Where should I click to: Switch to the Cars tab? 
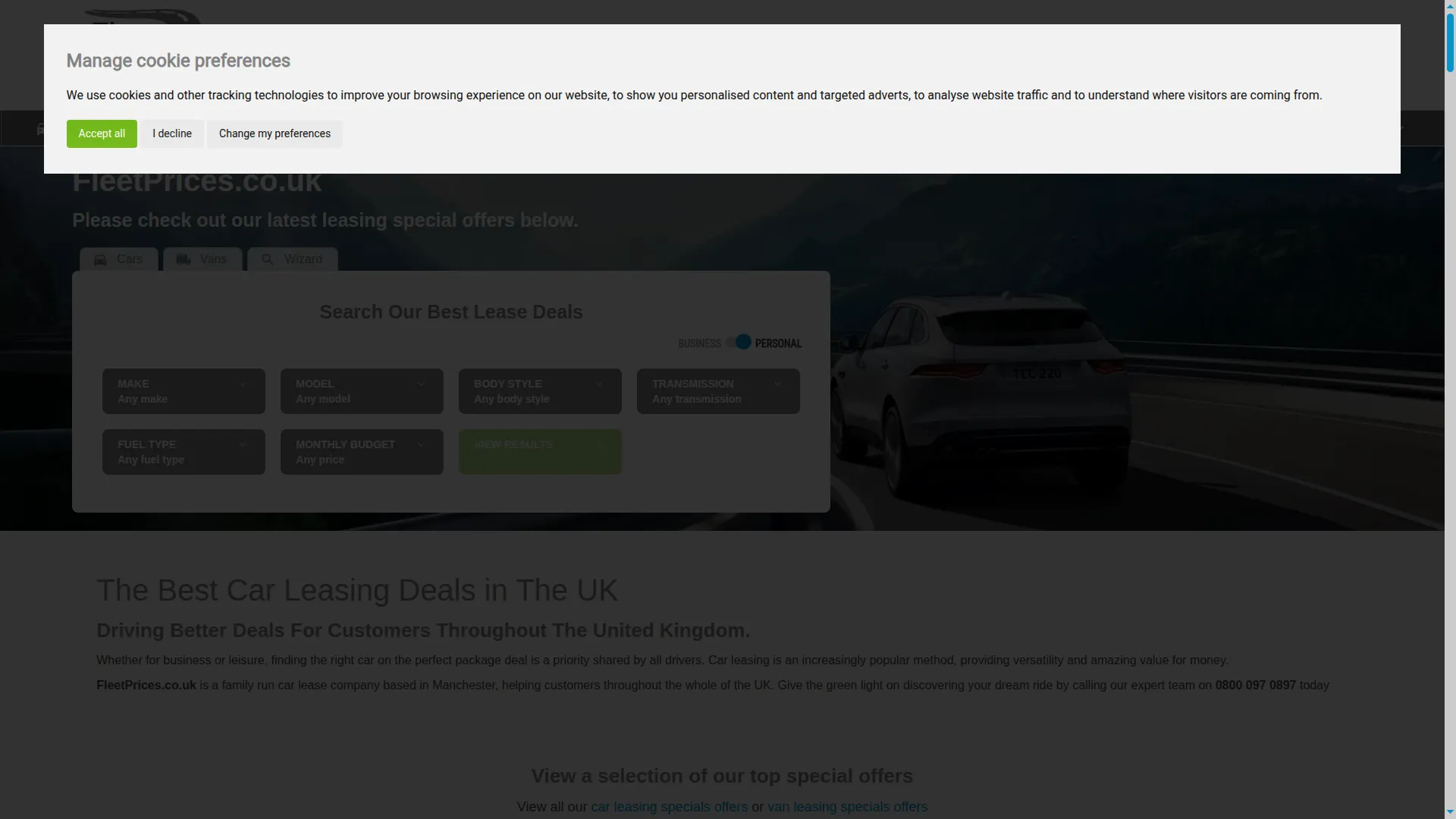click(119, 259)
